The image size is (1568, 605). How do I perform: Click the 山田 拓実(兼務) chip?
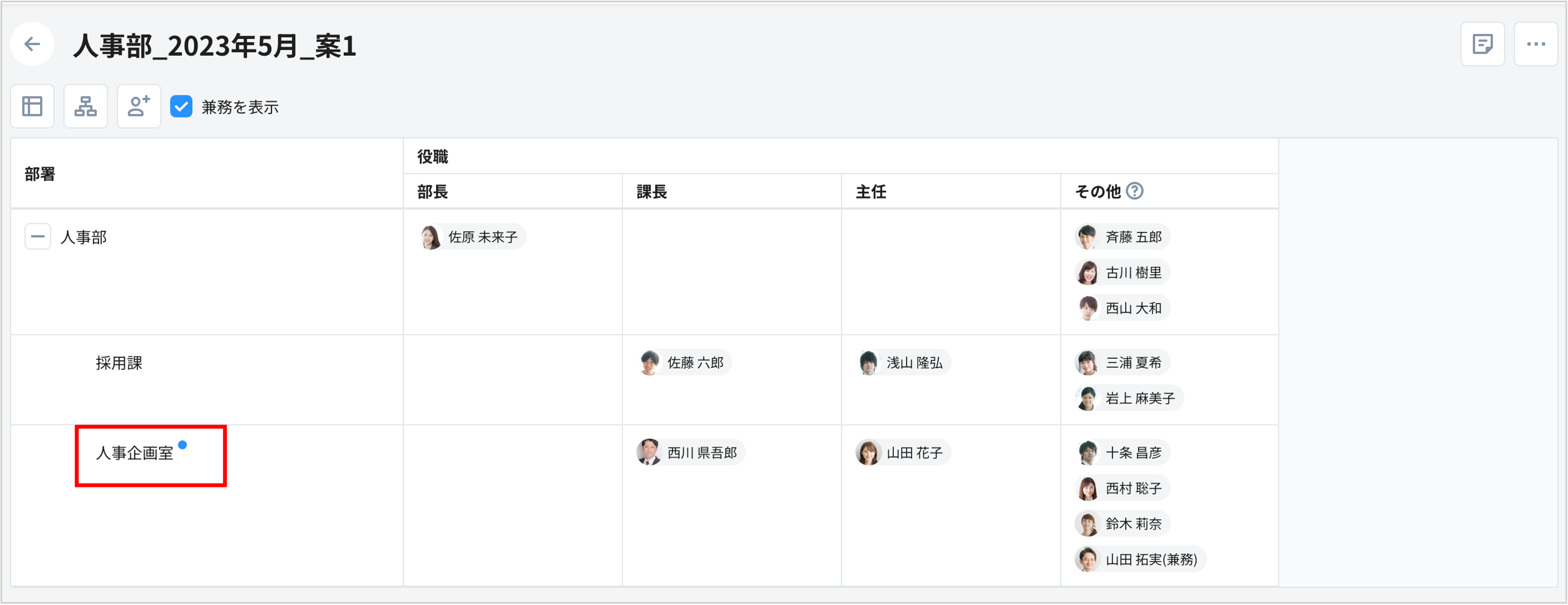pos(1140,559)
